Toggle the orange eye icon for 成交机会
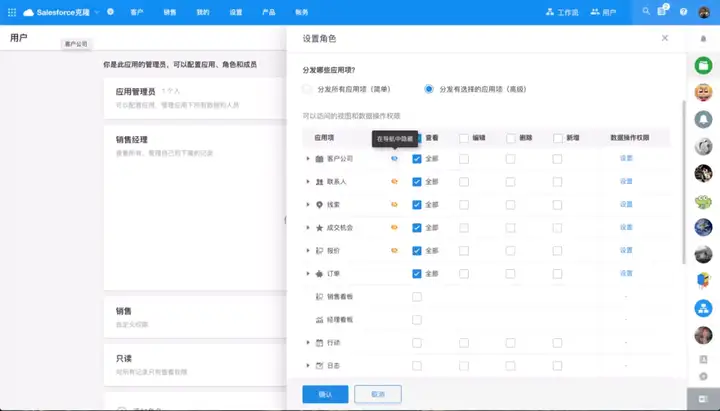 click(x=394, y=227)
